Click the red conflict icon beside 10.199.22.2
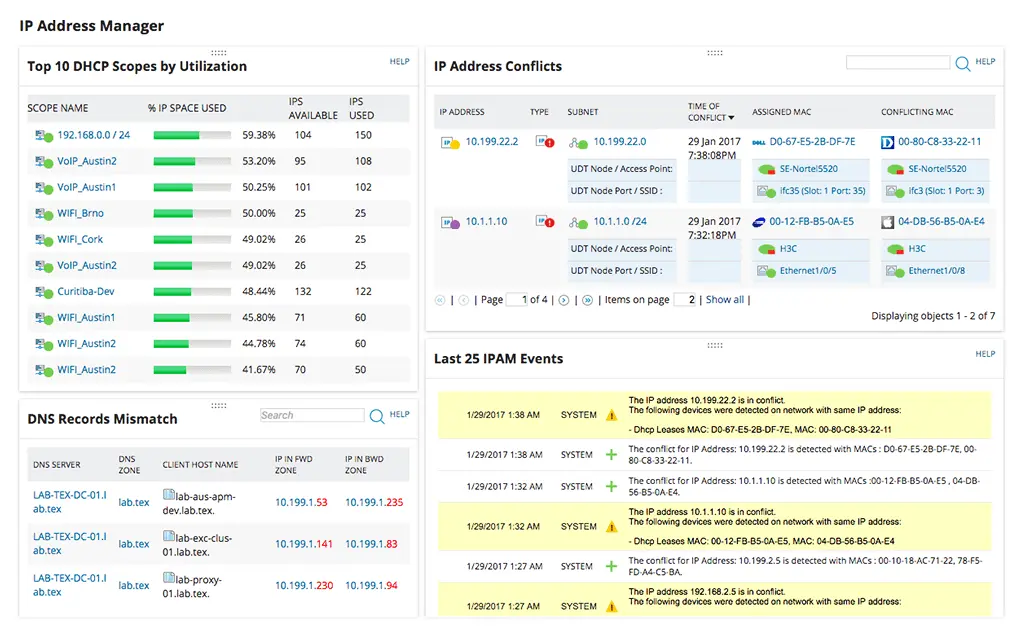 (x=547, y=141)
